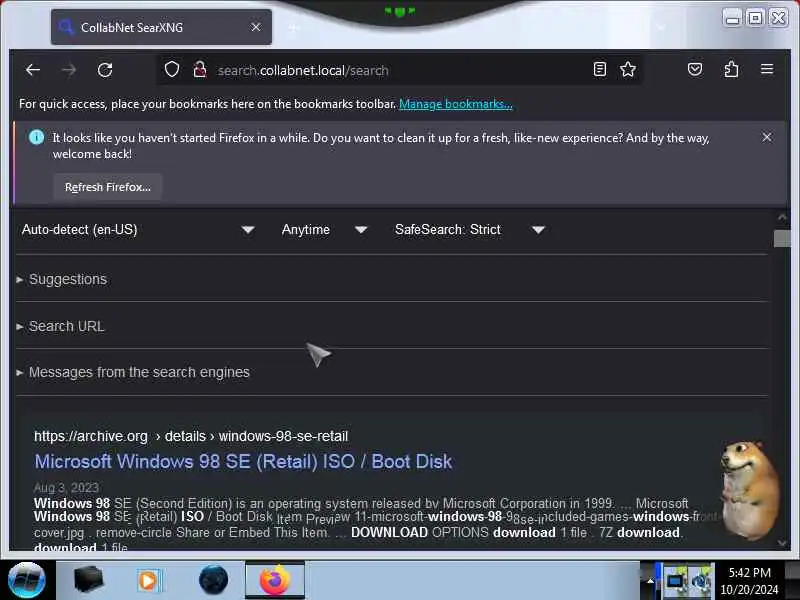Open the tracking protection shield icon
Screen dimensions: 800x600
[172, 69]
